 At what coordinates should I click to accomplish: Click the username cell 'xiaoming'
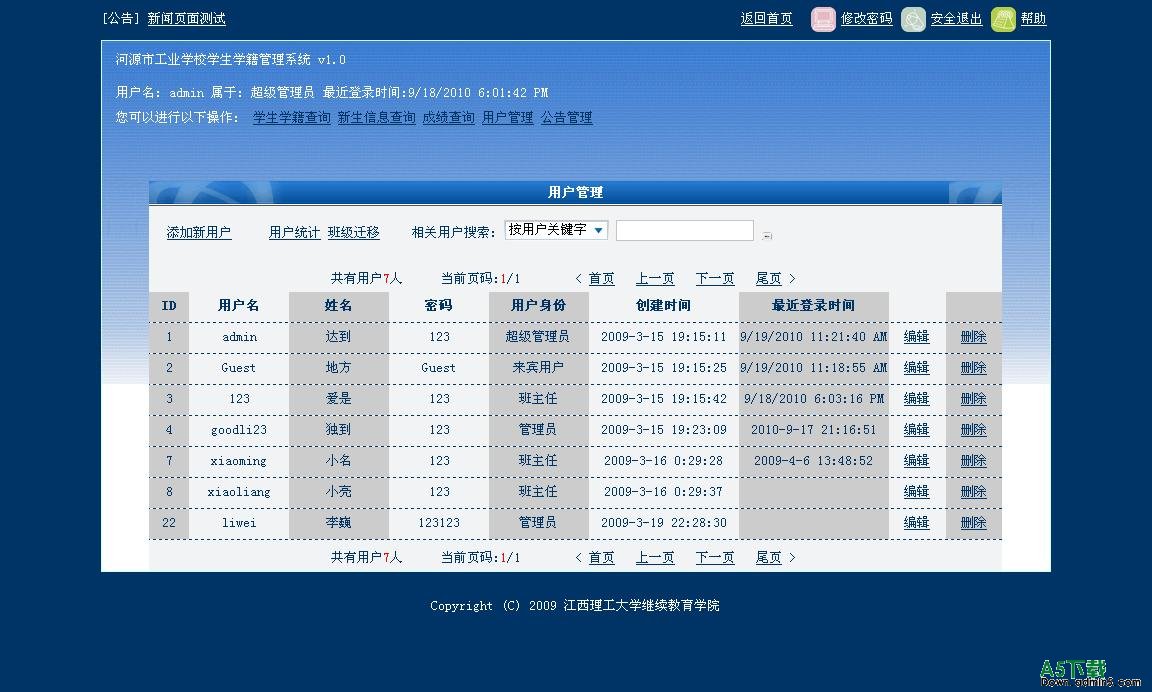pos(239,461)
